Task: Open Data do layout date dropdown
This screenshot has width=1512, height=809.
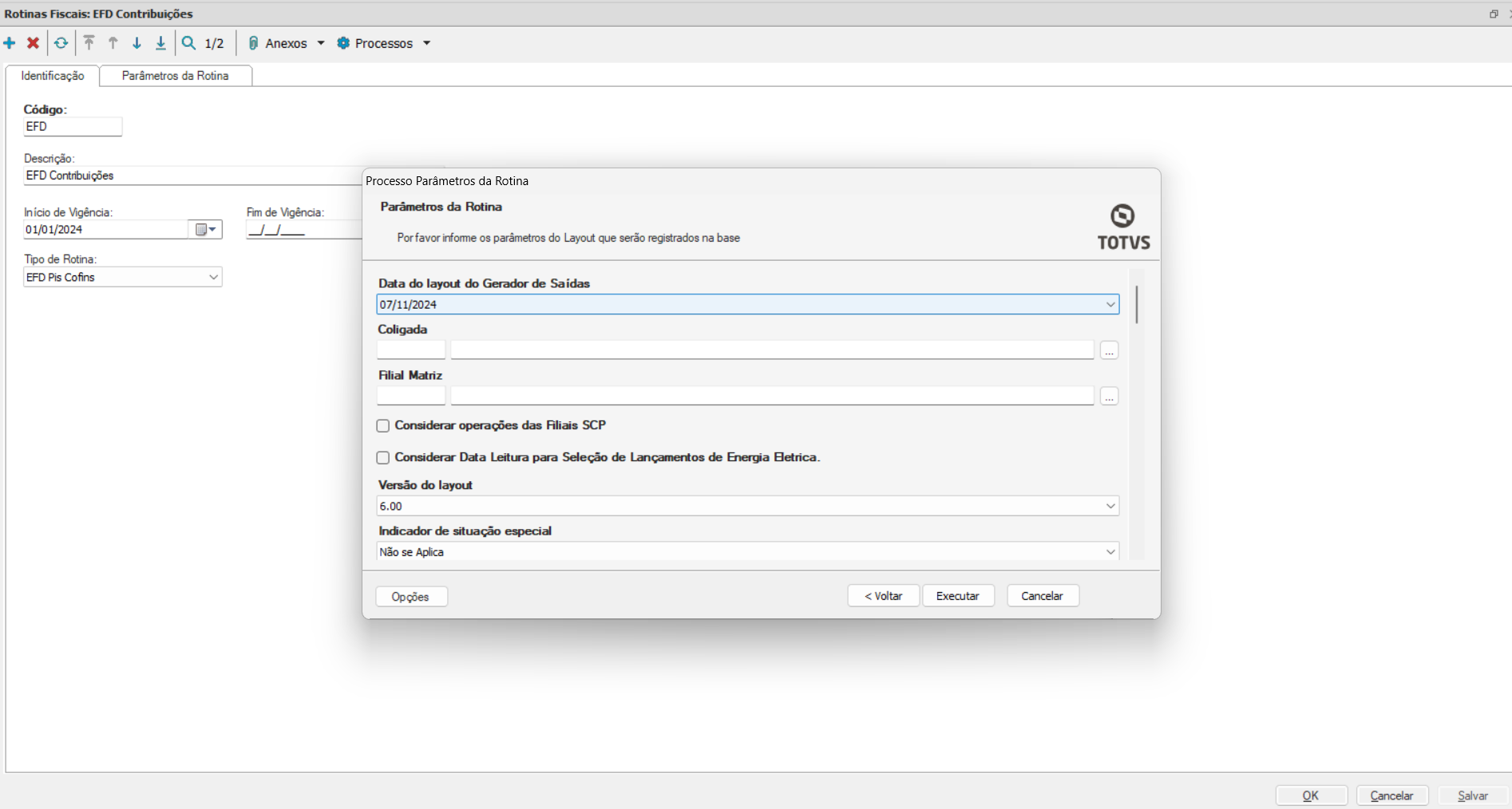Action: point(1110,305)
